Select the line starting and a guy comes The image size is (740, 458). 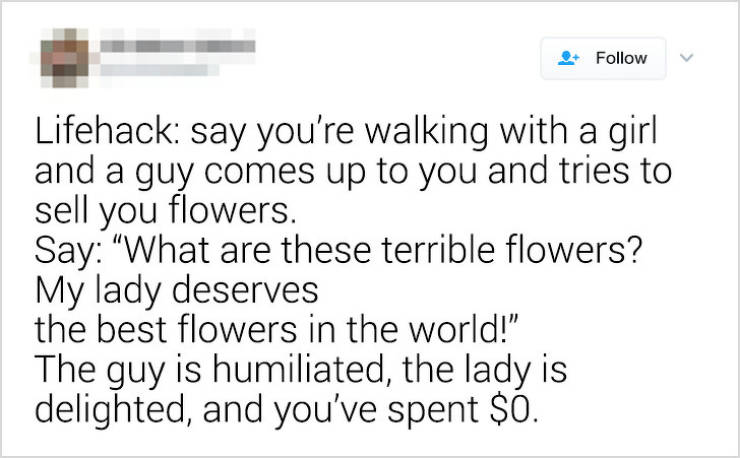click(x=353, y=172)
